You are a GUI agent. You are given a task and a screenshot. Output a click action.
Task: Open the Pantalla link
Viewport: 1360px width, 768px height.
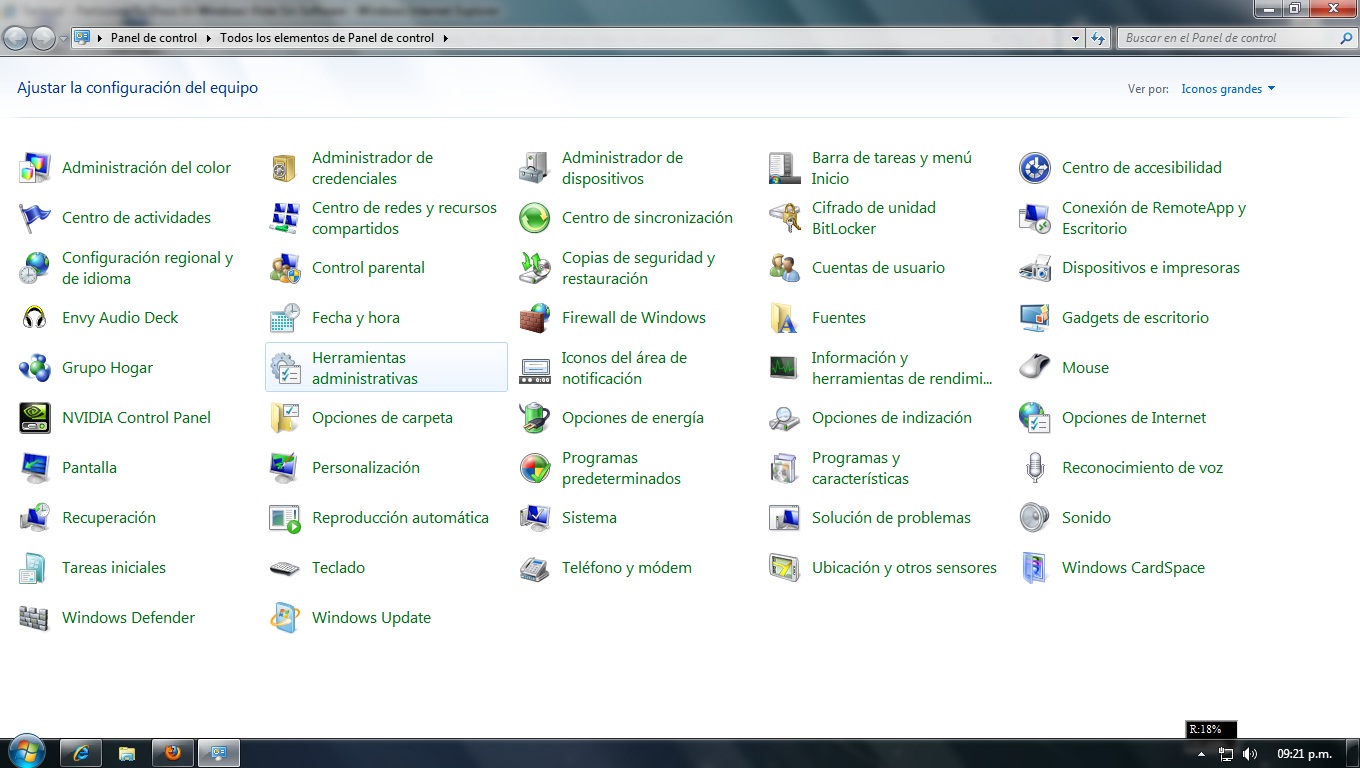89,468
